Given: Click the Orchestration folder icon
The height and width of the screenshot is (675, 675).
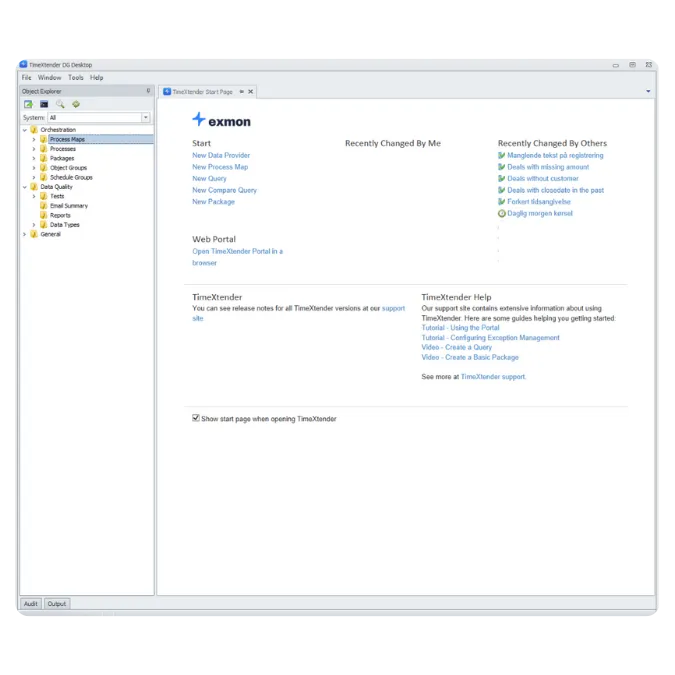Looking at the screenshot, I should point(34,130).
